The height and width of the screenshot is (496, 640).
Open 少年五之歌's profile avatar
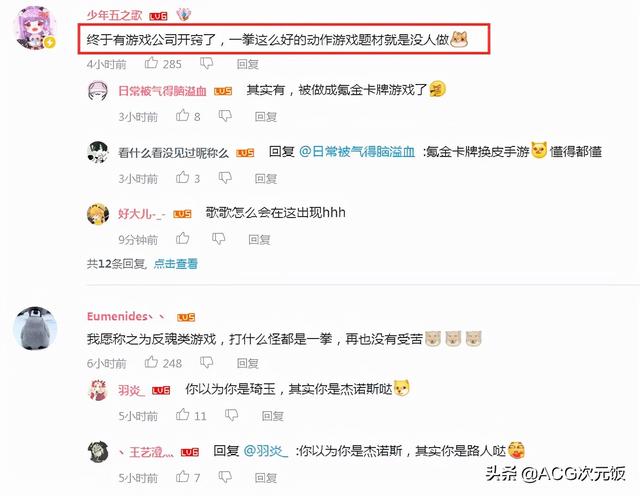tap(34, 28)
